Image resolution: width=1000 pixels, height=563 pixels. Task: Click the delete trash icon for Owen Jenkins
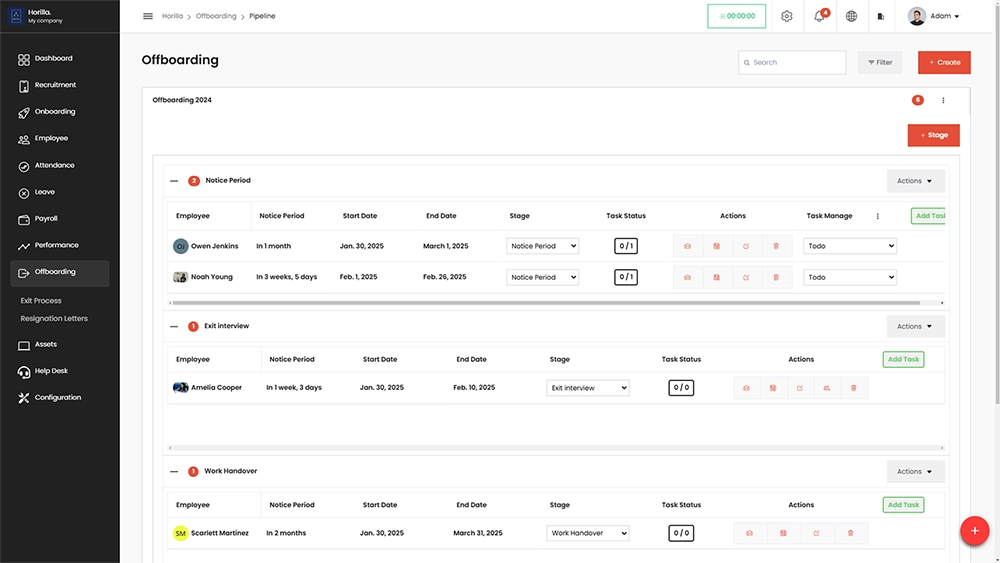coord(776,246)
